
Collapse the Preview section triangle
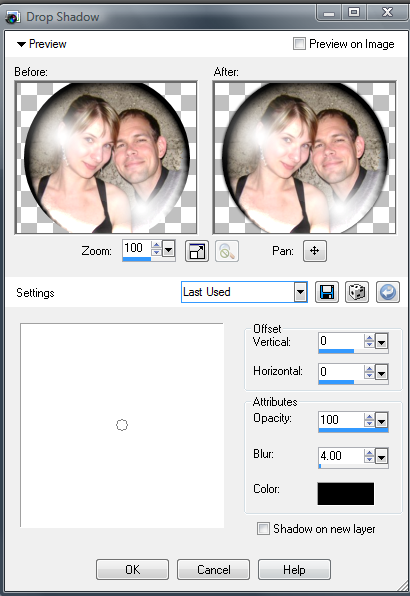tap(21, 44)
